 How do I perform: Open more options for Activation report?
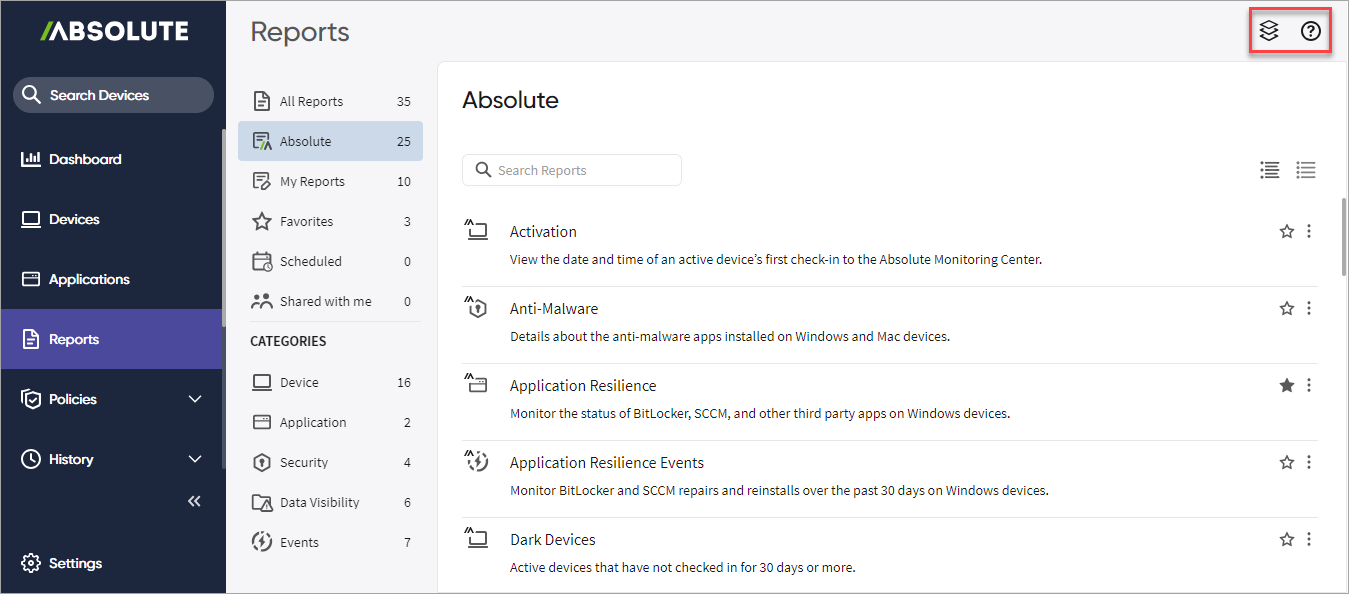point(1309,231)
